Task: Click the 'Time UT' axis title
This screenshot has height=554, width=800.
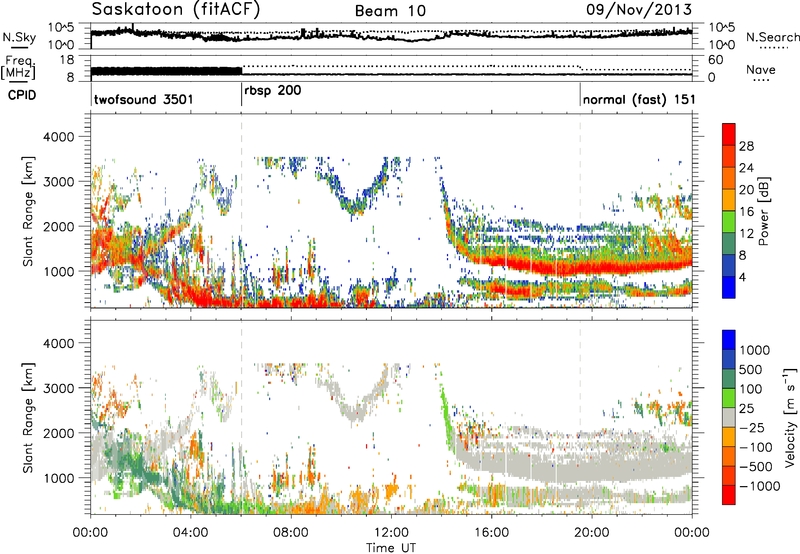Action: tap(391, 548)
